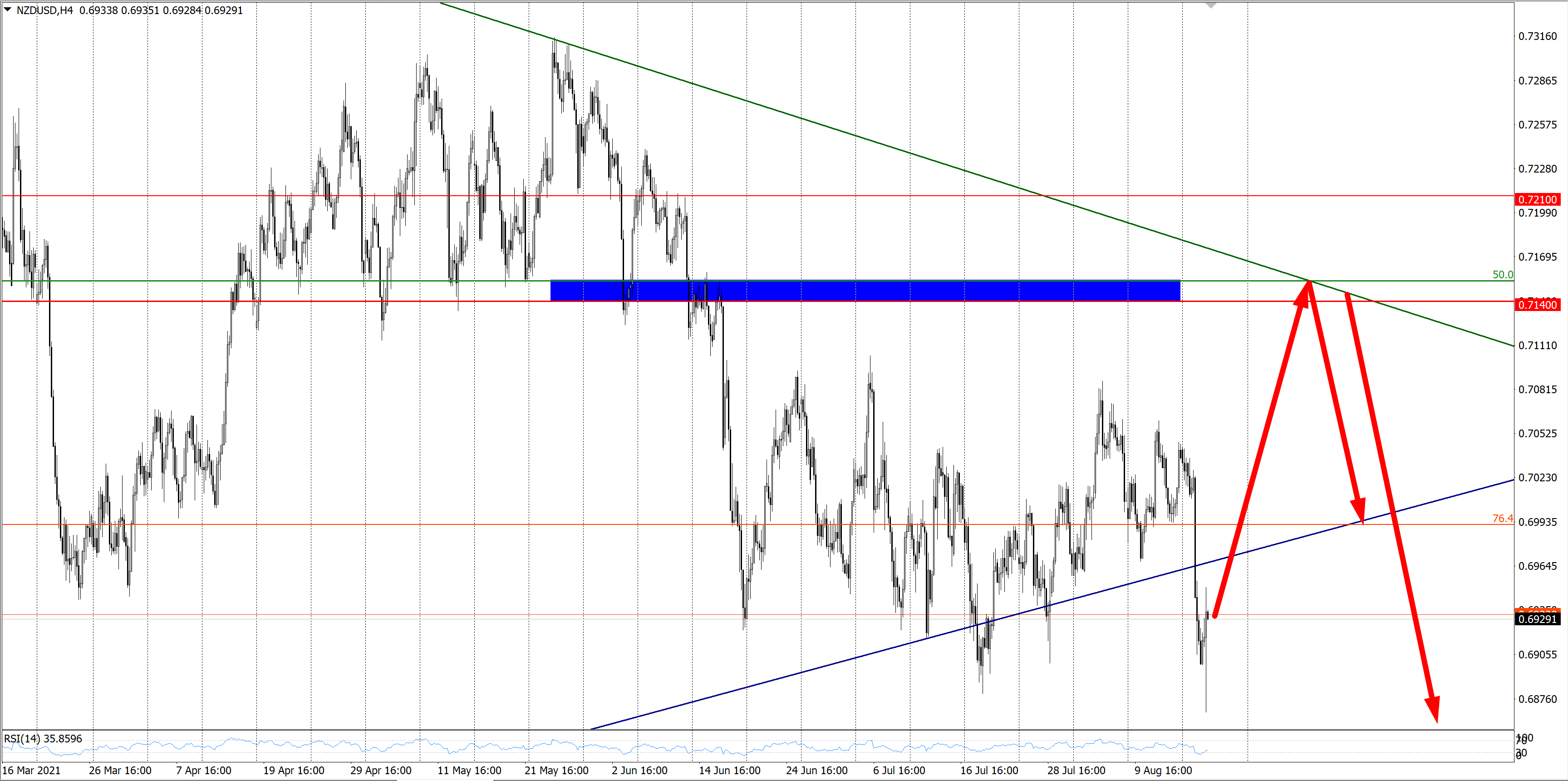The image size is (1568, 781).
Task: Select the black 0.69291 current price tag
Action: pyautogui.click(x=1537, y=619)
